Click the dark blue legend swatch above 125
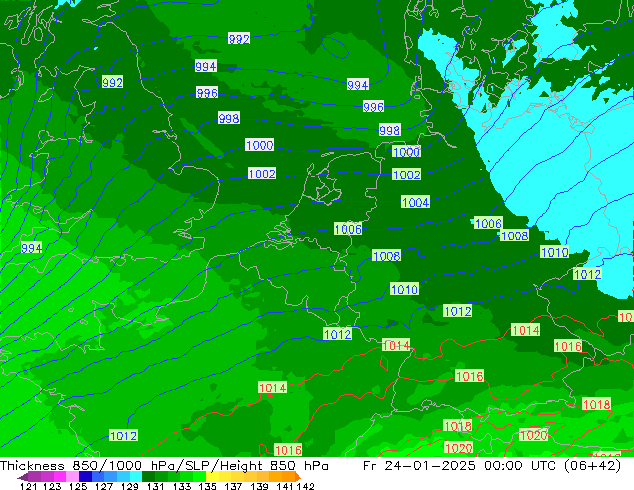Screen dimensions: 634x490 point(85,476)
